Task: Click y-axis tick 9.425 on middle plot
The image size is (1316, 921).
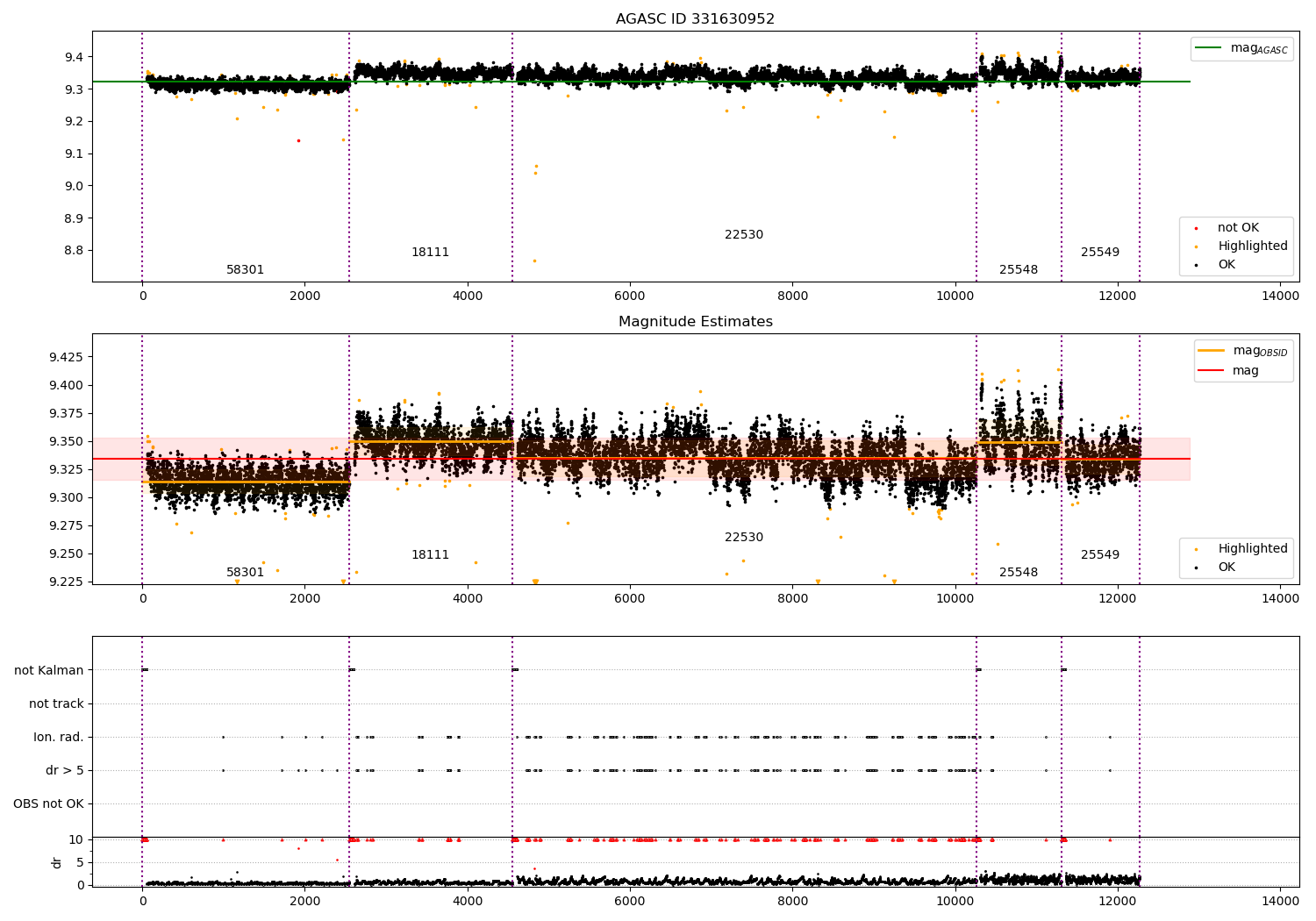Action: (x=67, y=357)
